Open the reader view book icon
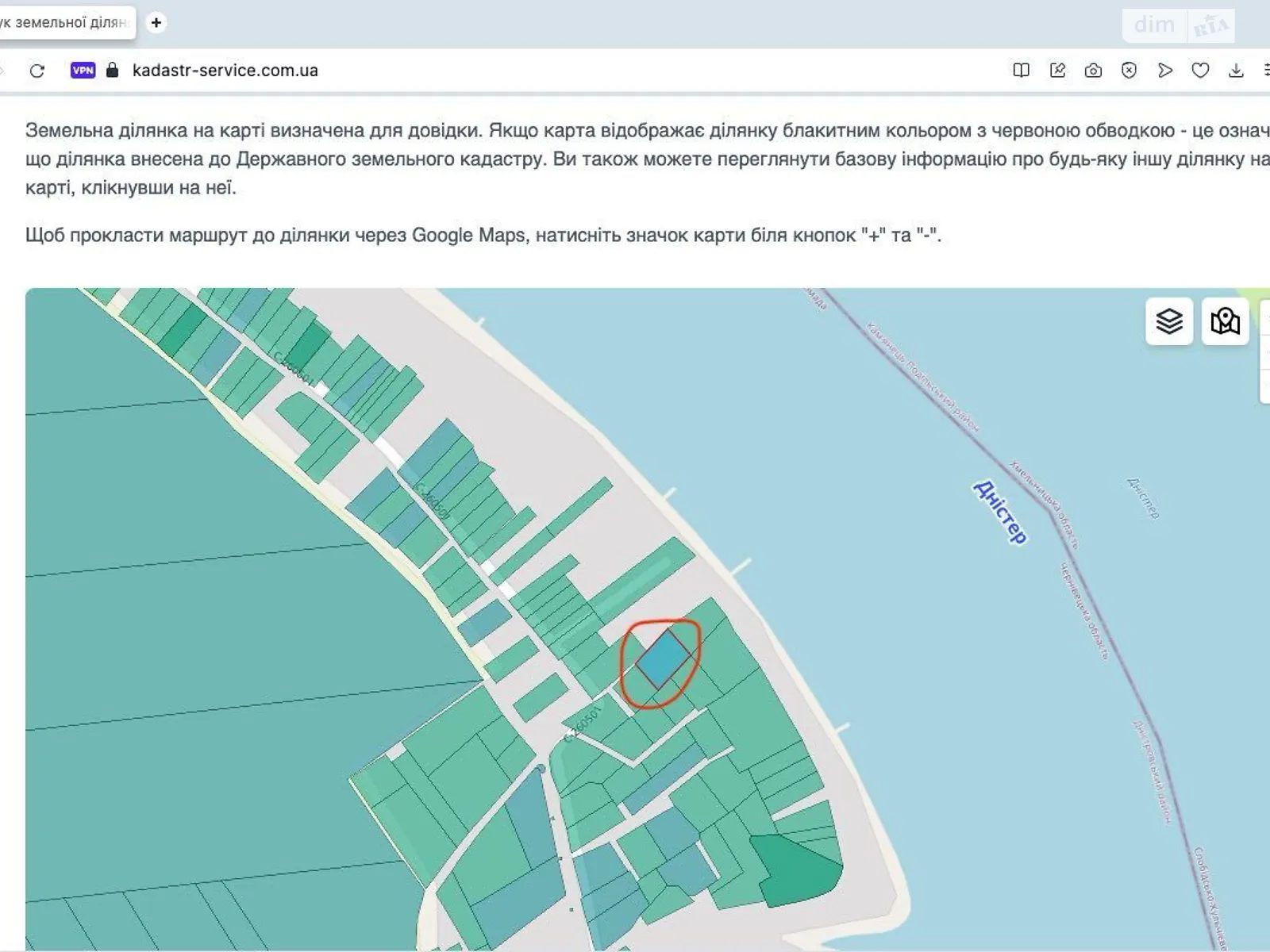Screen dimensions: 1270x952 [1022, 71]
